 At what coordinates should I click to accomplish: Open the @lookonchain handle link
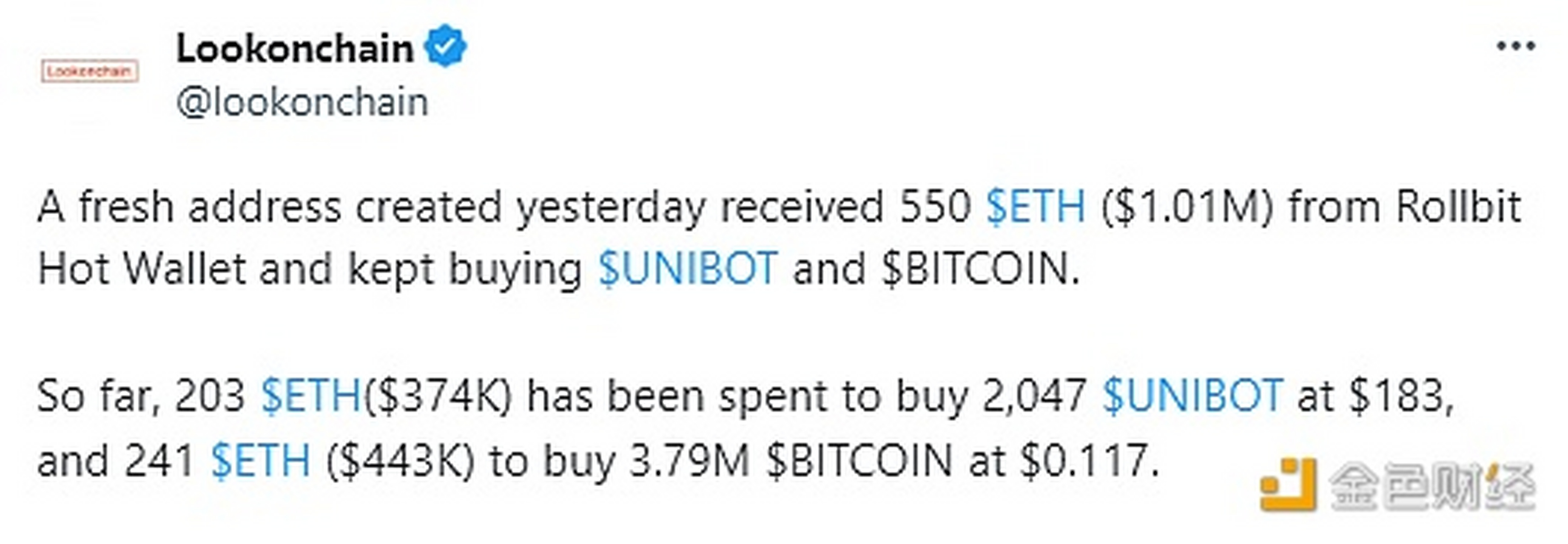[x=302, y=102]
